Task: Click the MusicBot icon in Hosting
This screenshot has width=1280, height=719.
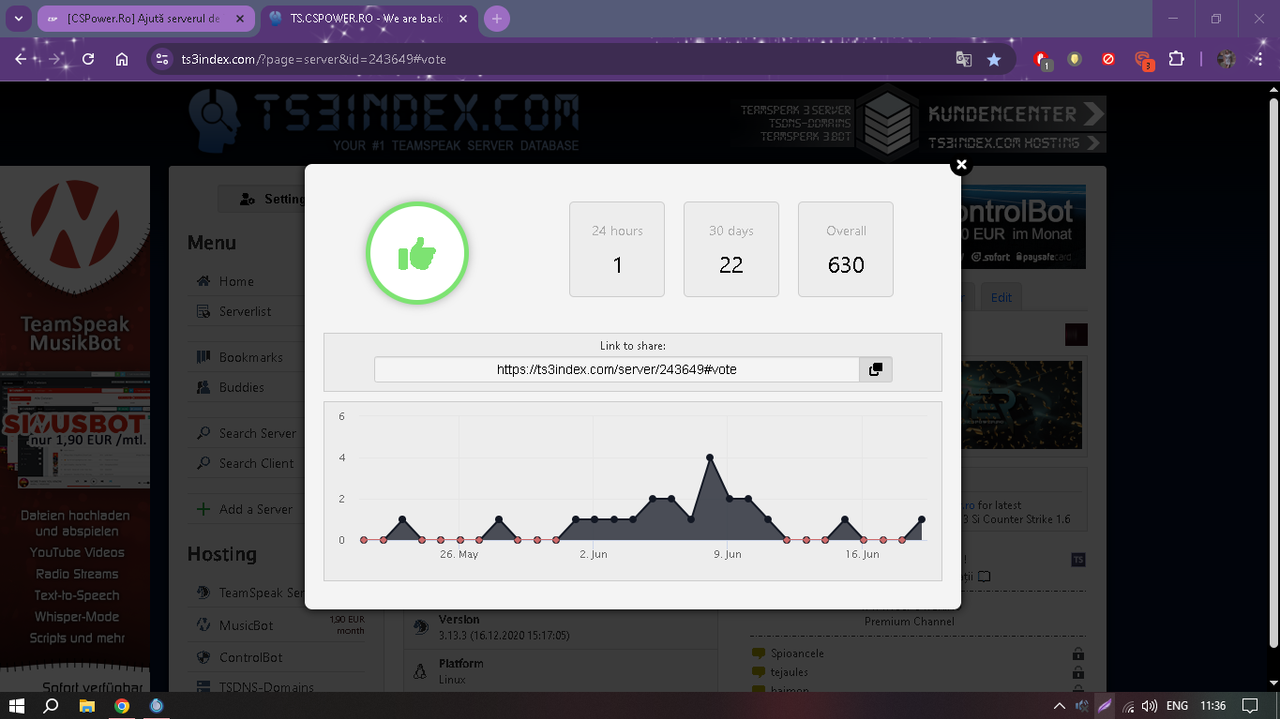Action: 204,625
